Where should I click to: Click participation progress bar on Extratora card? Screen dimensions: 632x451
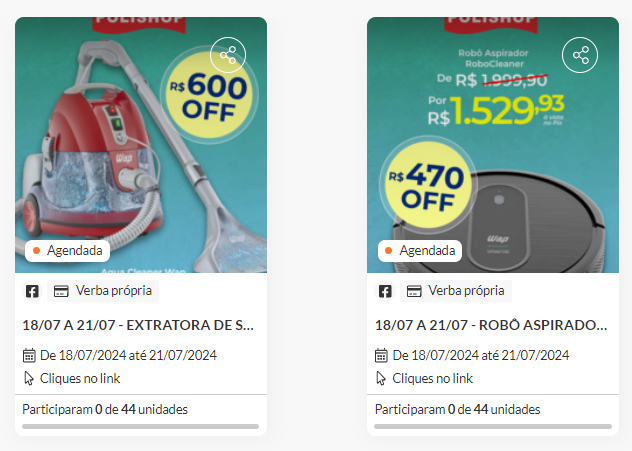click(x=141, y=426)
